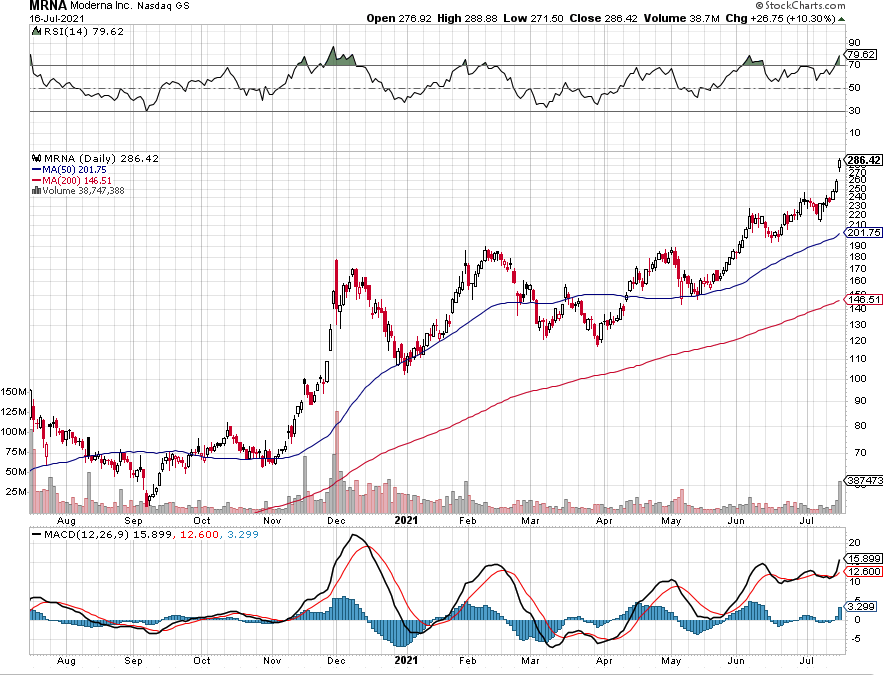Click the Dec month label under the price panel

337,521
